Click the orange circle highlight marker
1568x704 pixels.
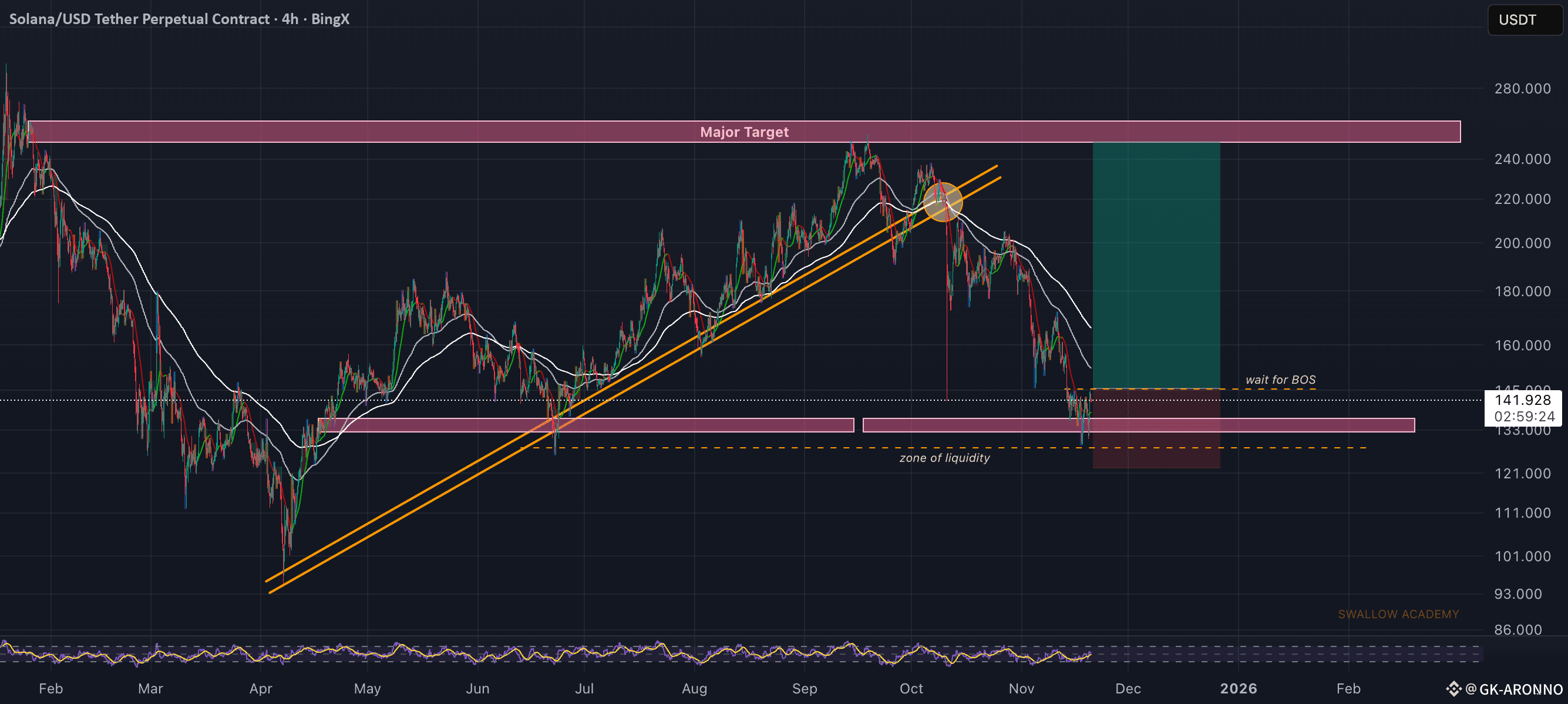tap(942, 202)
